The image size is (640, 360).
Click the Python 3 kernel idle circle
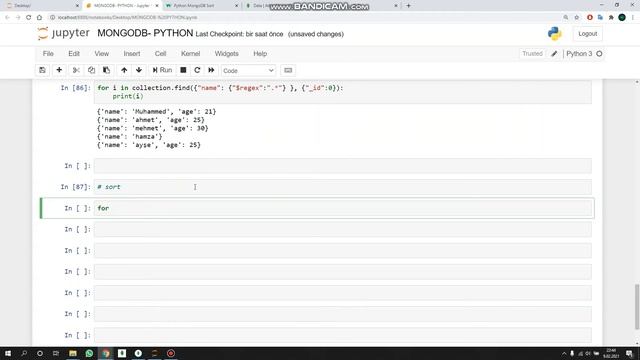click(x=599, y=53)
